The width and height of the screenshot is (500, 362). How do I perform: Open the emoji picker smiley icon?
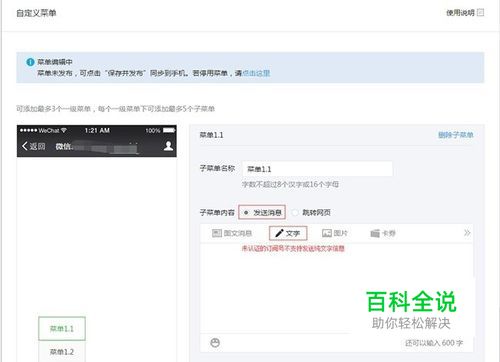[215, 342]
